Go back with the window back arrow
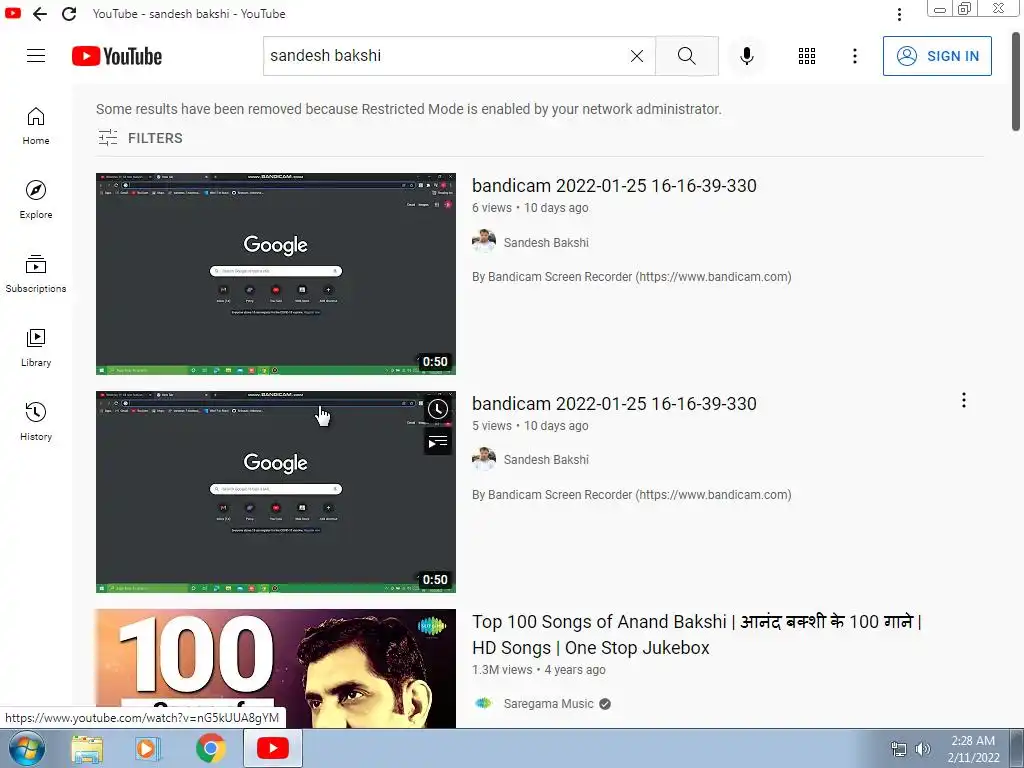 (40, 14)
